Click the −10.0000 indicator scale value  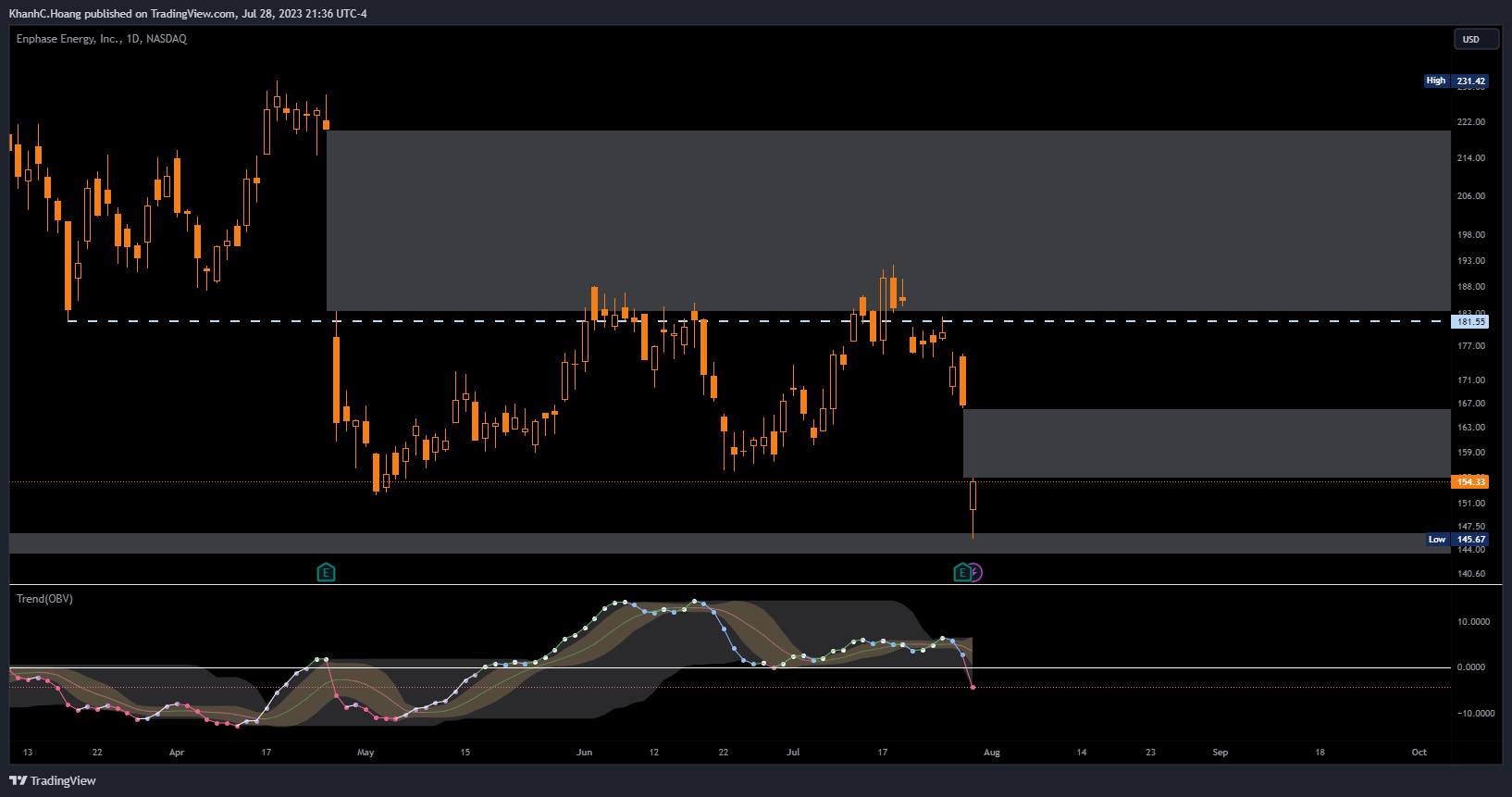[1476, 714]
